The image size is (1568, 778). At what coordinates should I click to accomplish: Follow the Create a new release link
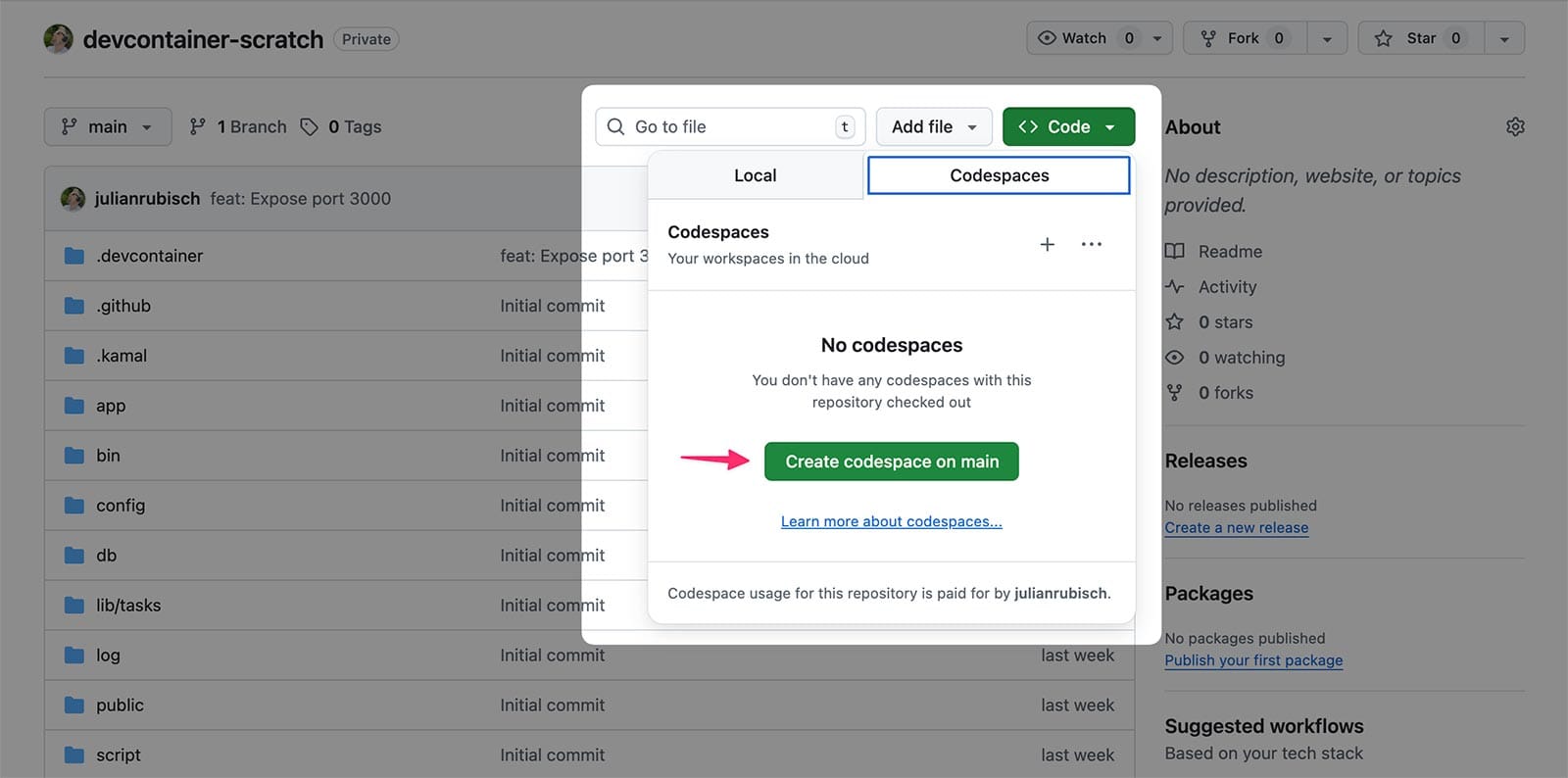(1236, 528)
